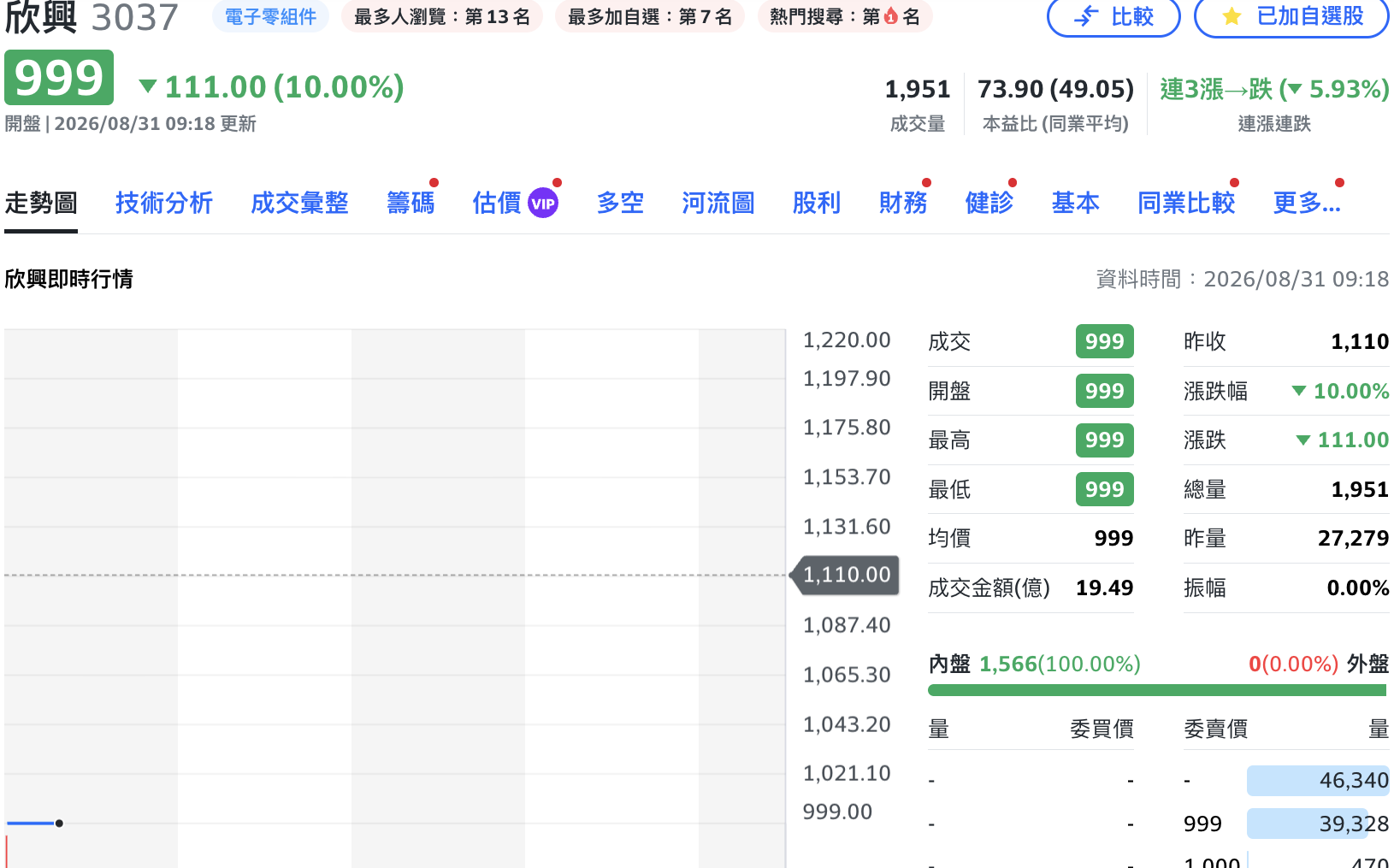Screen dimensions: 1394x868
Task: Click the 振幅 0.00% value
Action: [1358, 588]
